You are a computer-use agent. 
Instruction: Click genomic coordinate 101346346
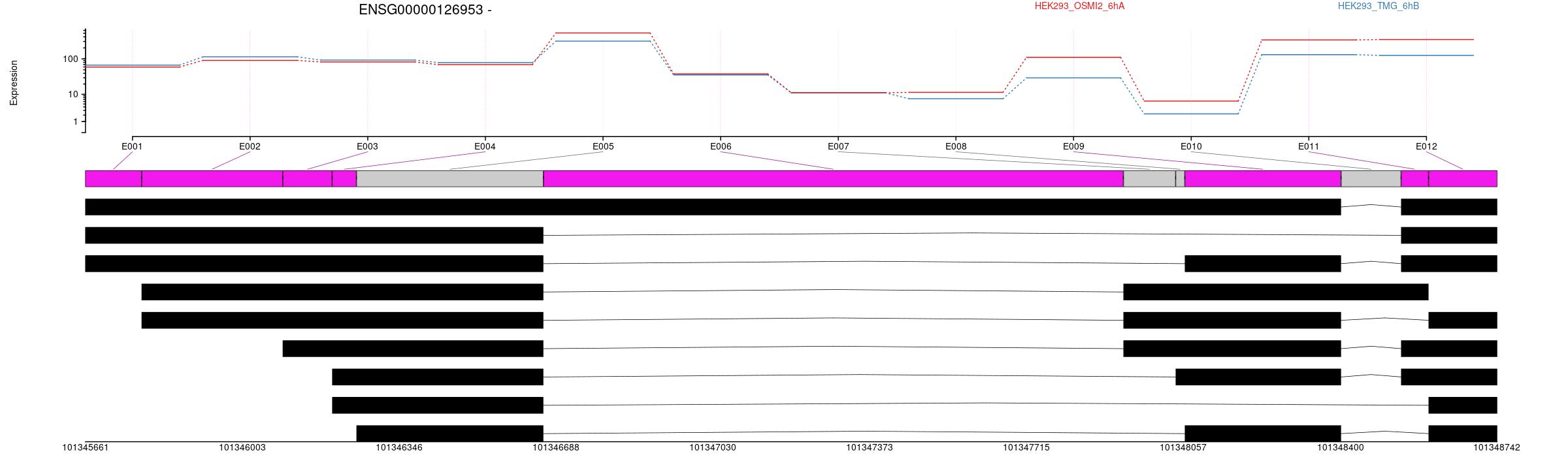[399, 448]
